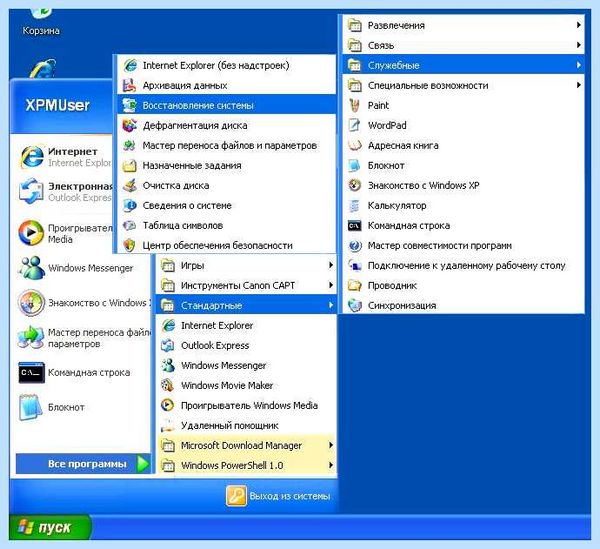Click the Подключение к удаленному рабочему столу icon
600x549 pixels.
355,265
